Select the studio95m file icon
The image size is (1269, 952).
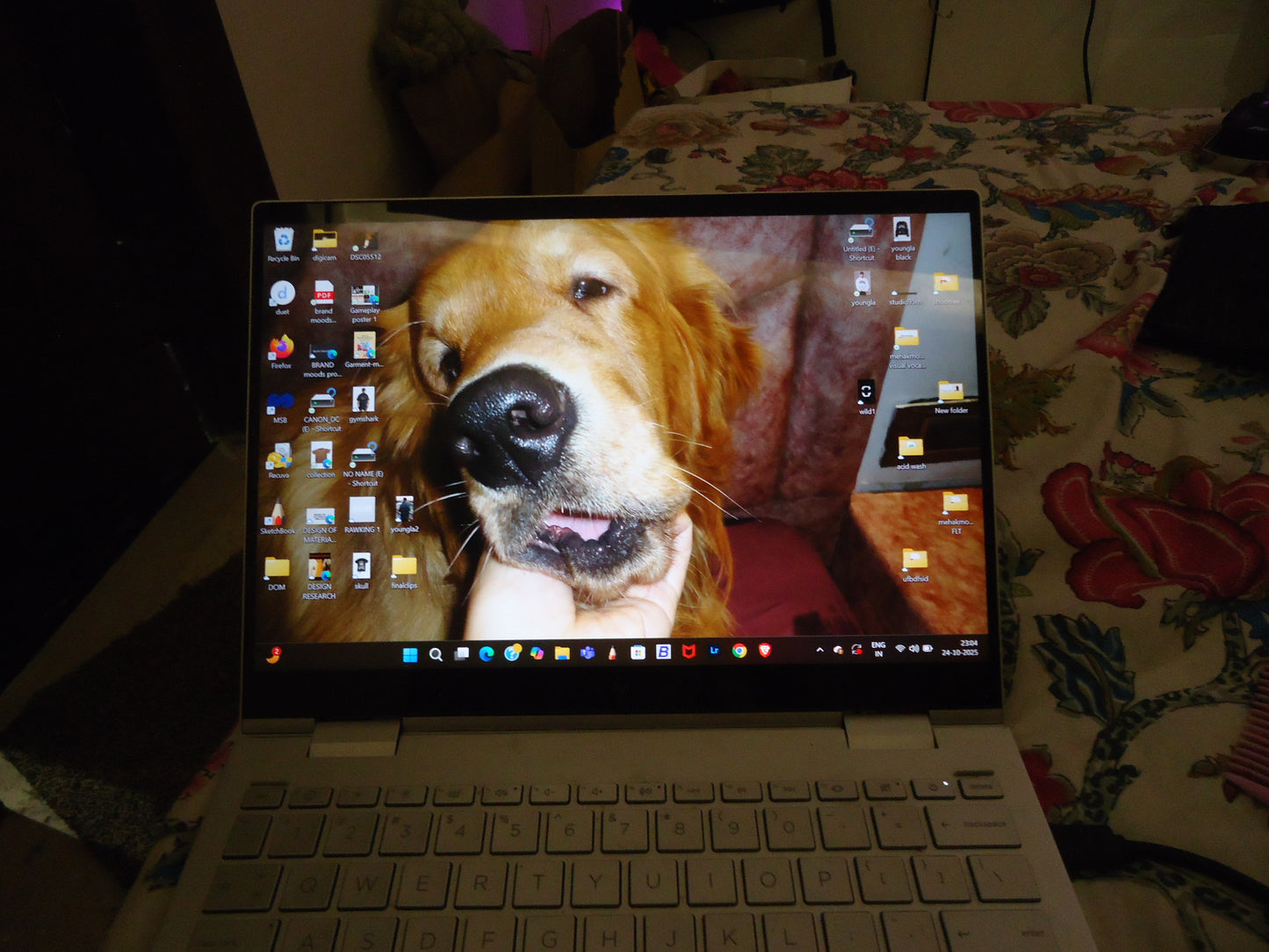905,297
